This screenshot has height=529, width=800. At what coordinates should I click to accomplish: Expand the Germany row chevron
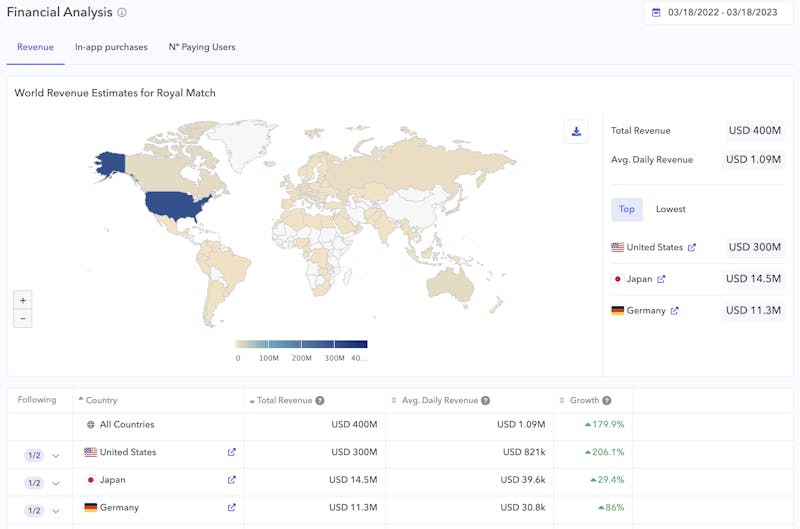click(56, 510)
